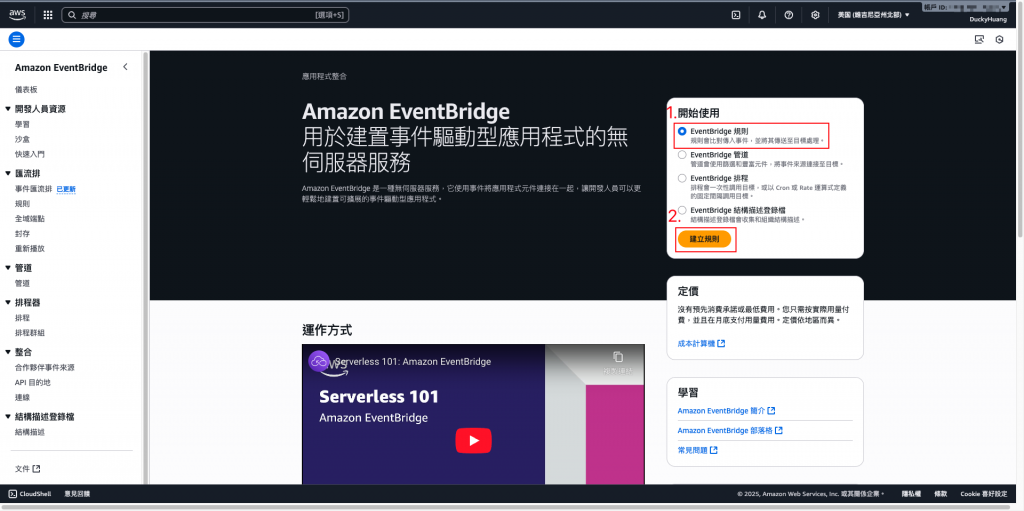Open the services grid menu icon
The width and height of the screenshot is (1024, 511).
pos(48,15)
